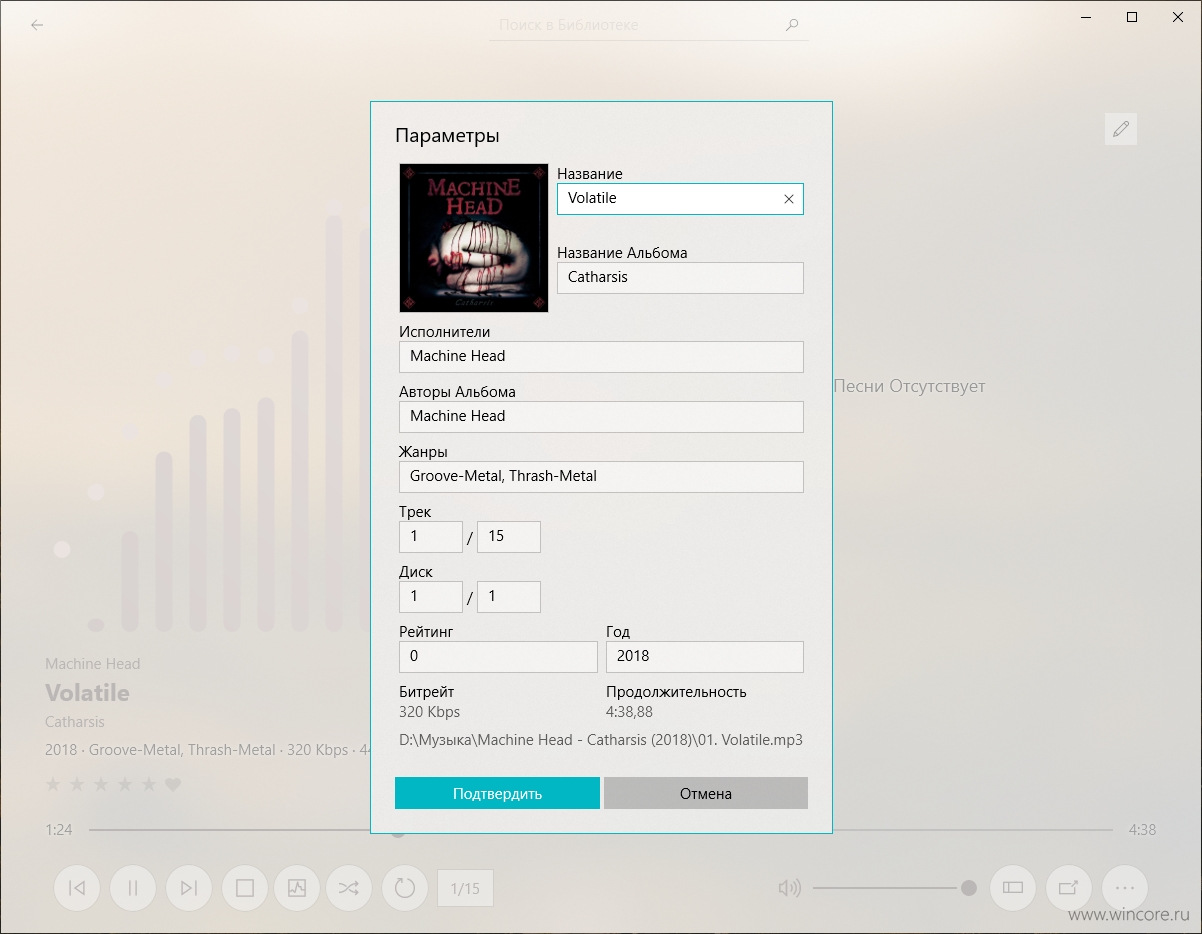
Task: Click the song progress bar
Action: [600, 830]
